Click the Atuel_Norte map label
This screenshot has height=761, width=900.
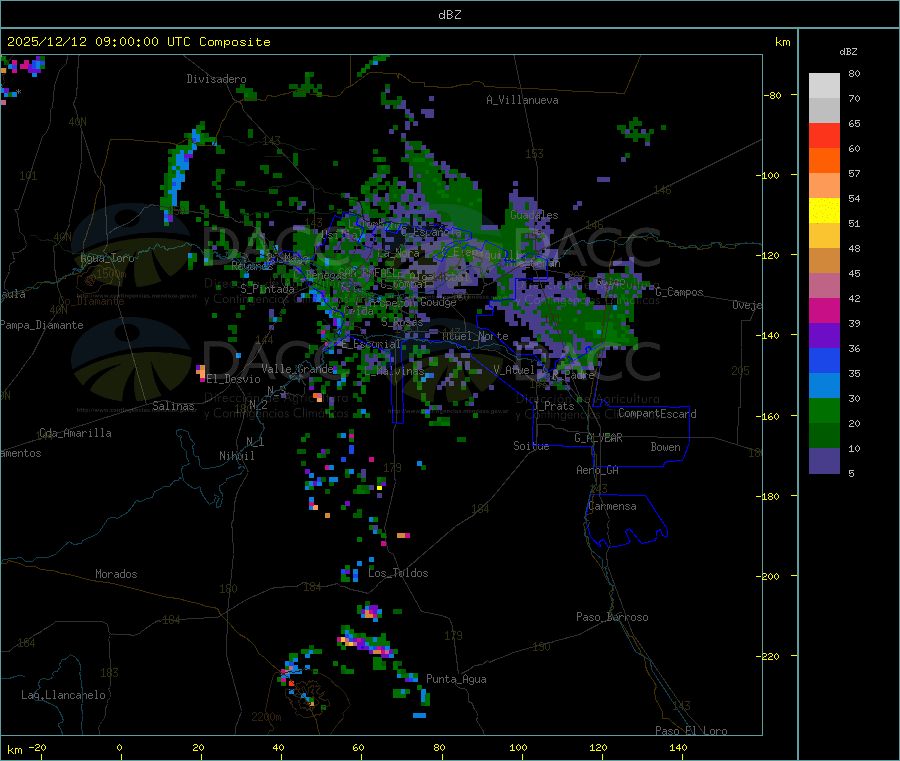click(475, 336)
